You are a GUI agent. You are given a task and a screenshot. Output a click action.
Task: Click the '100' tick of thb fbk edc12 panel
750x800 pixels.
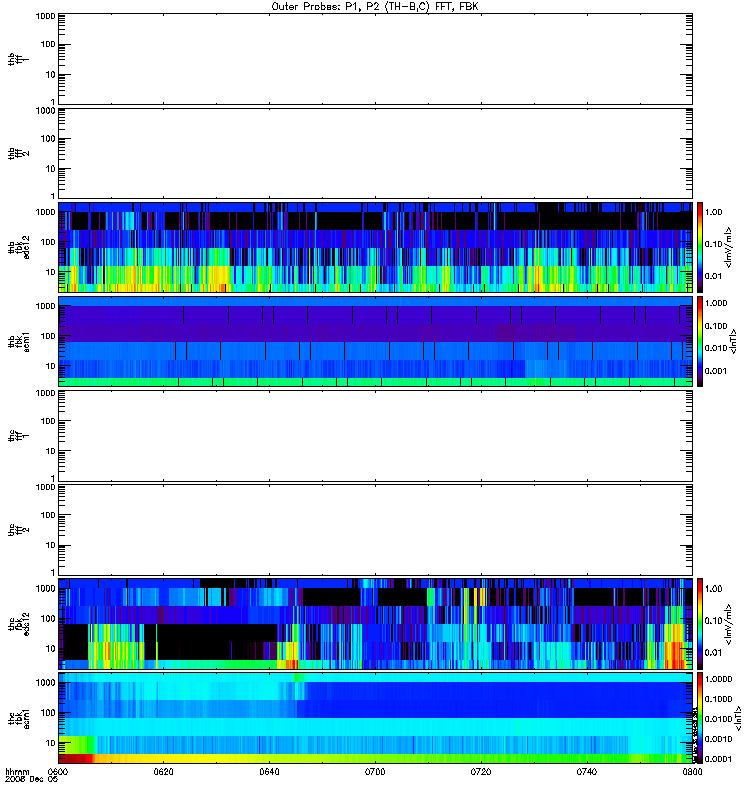[x=48, y=242]
